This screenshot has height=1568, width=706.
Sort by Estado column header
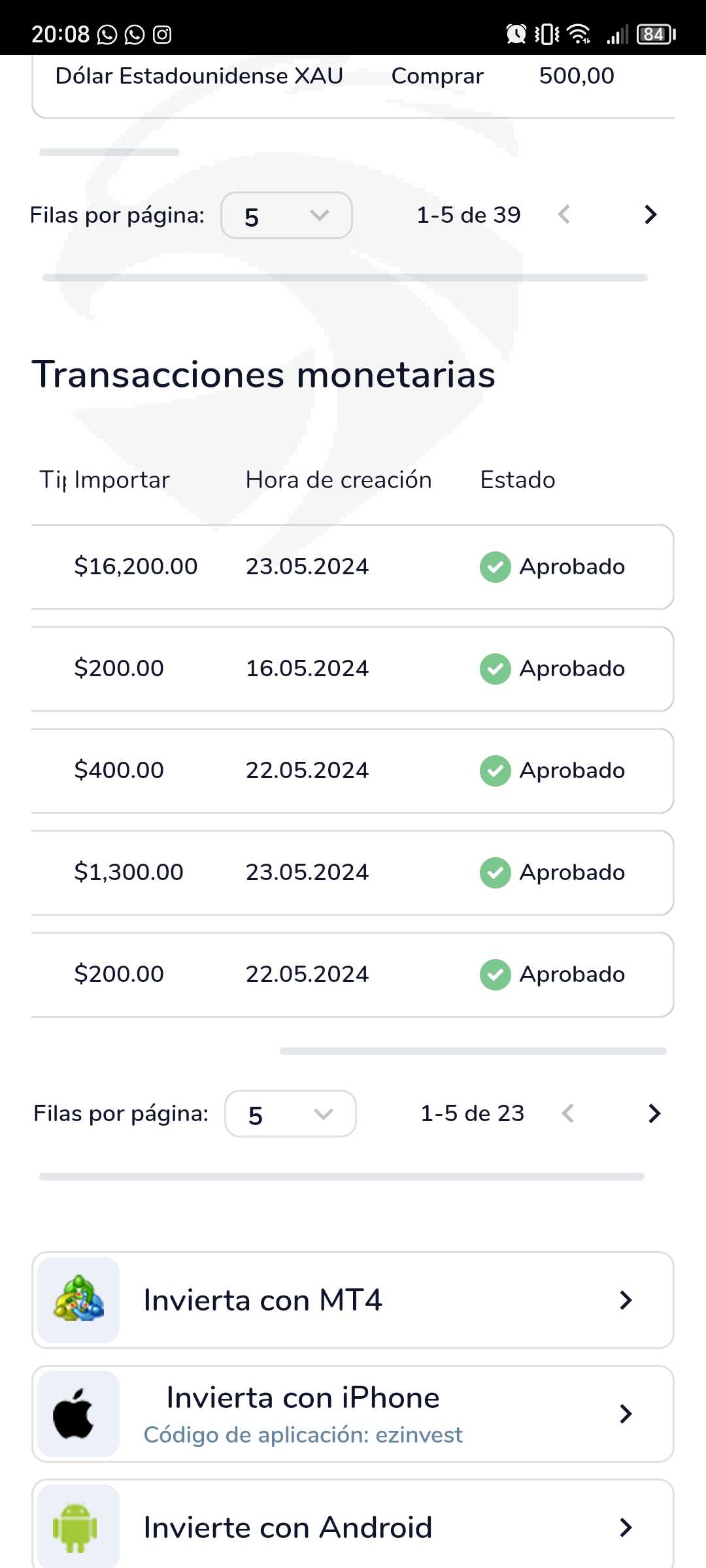coord(517,480)
